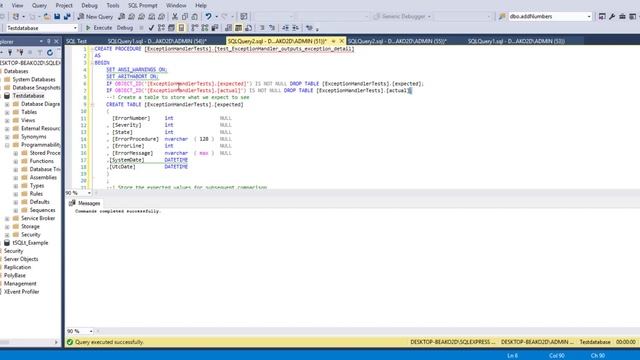This screenshot has height=360, width=640.
Task: Display estimated execution plan
Action: [161, 28]
